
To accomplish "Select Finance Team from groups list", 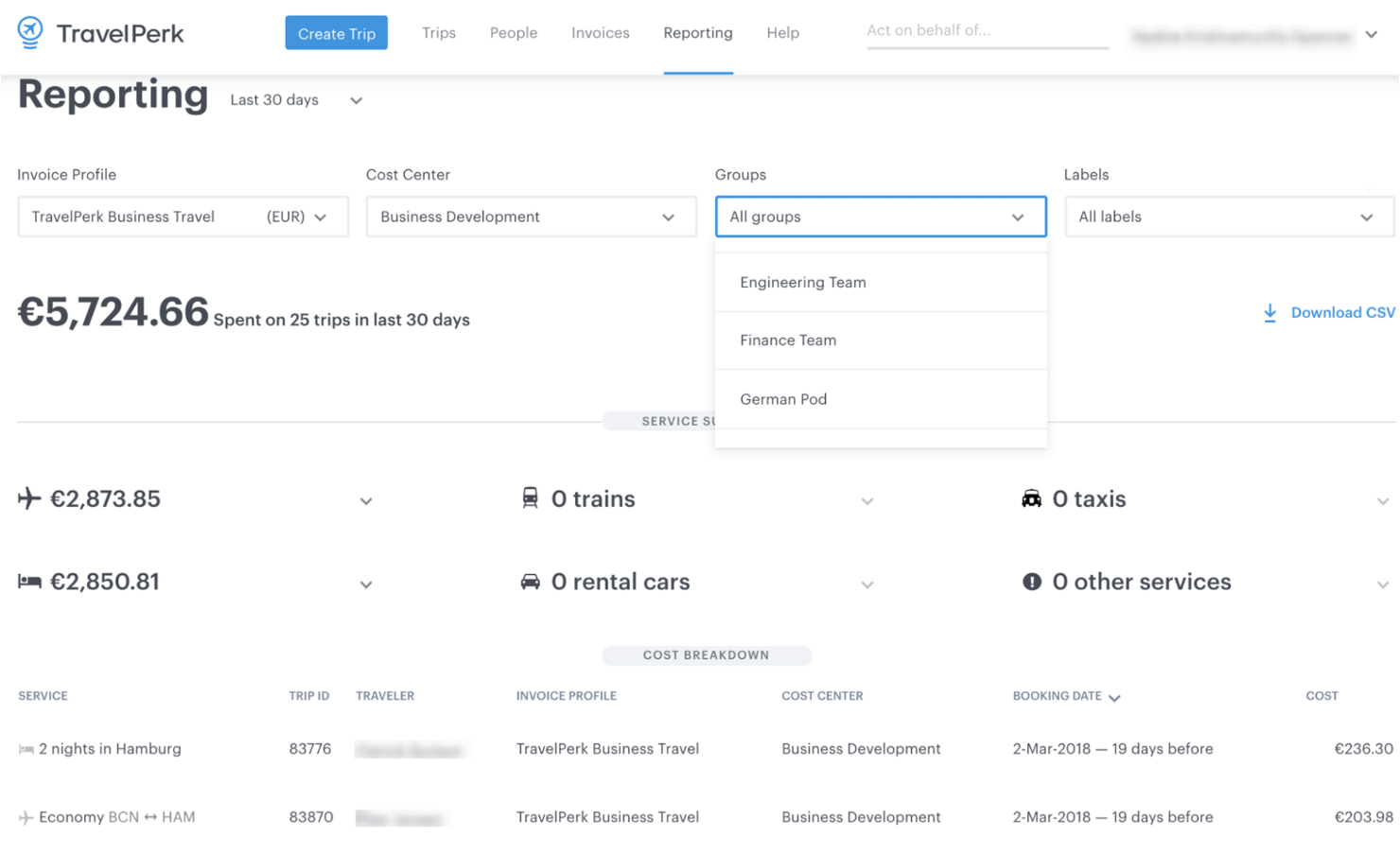I will [x=881, y=340].
